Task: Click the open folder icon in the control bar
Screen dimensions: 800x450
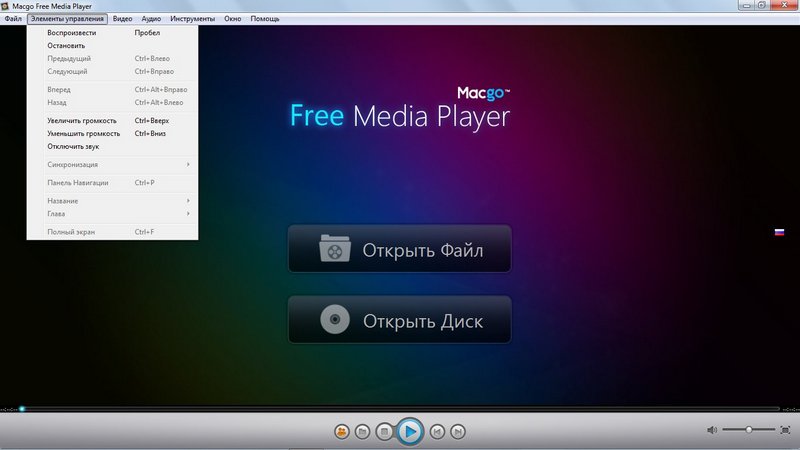Action: (362, 432)
